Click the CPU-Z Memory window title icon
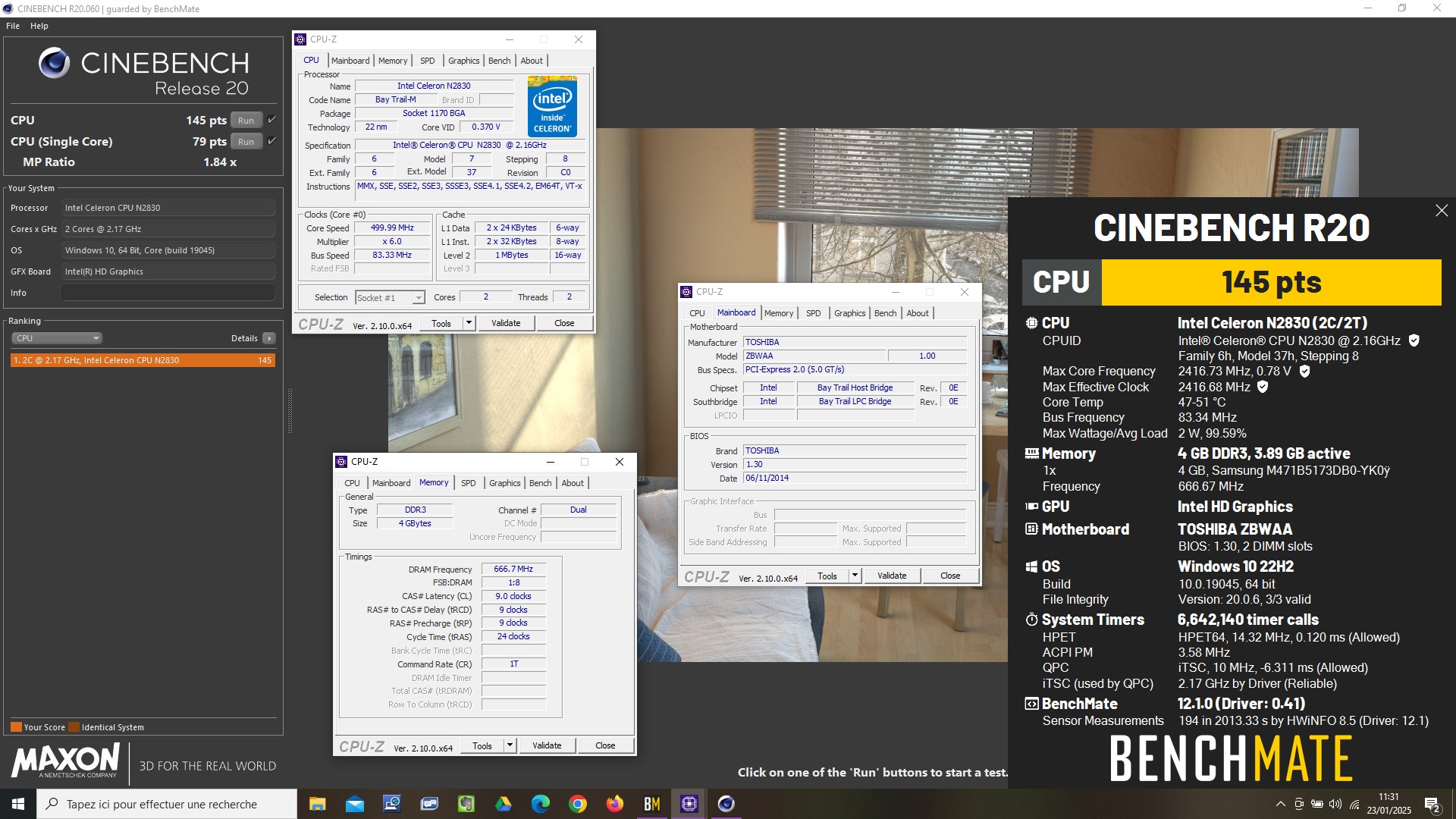 [342, 462]
